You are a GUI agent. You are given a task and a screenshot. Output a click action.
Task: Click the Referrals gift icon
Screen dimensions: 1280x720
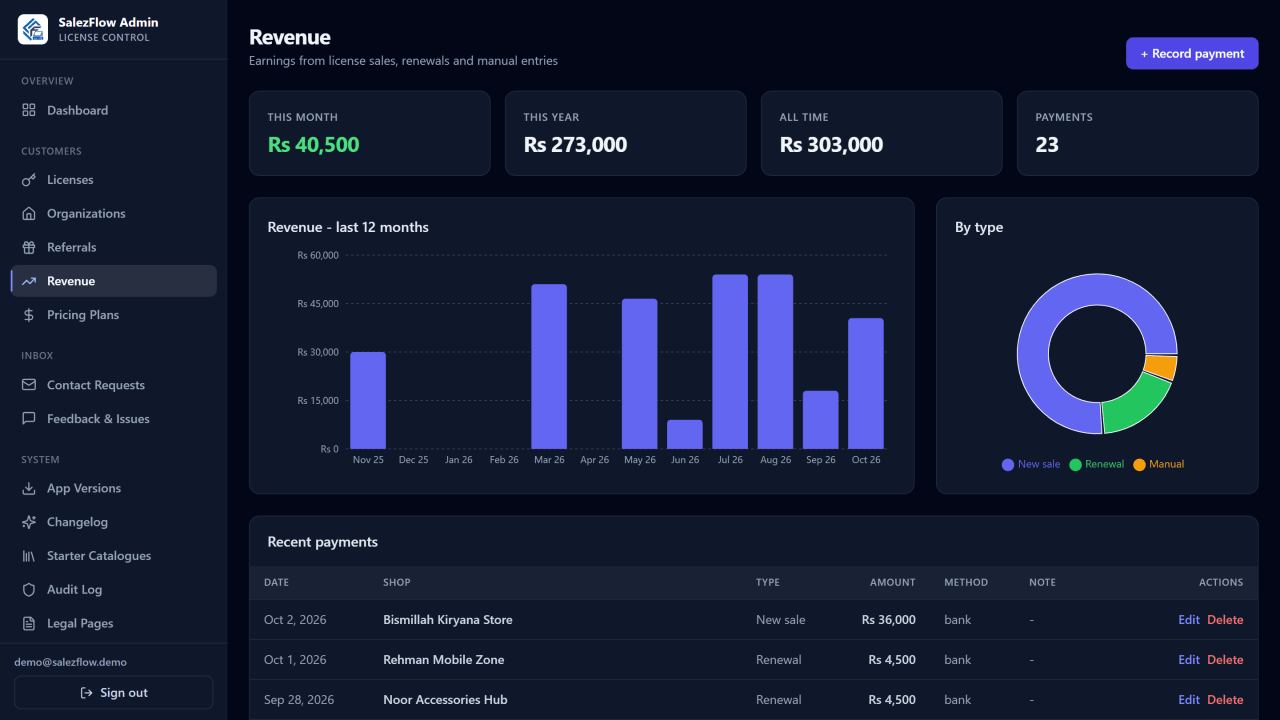[x=29, y=247]
